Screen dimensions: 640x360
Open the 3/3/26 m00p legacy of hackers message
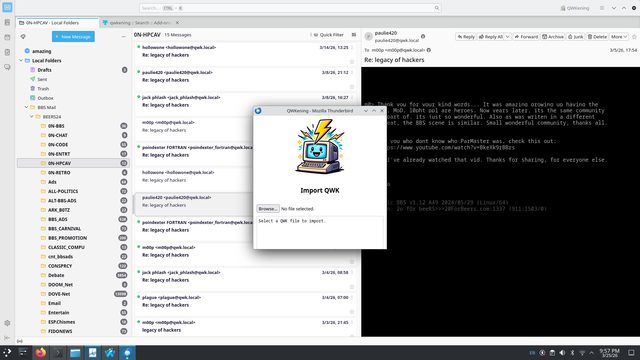pos(245,328)
